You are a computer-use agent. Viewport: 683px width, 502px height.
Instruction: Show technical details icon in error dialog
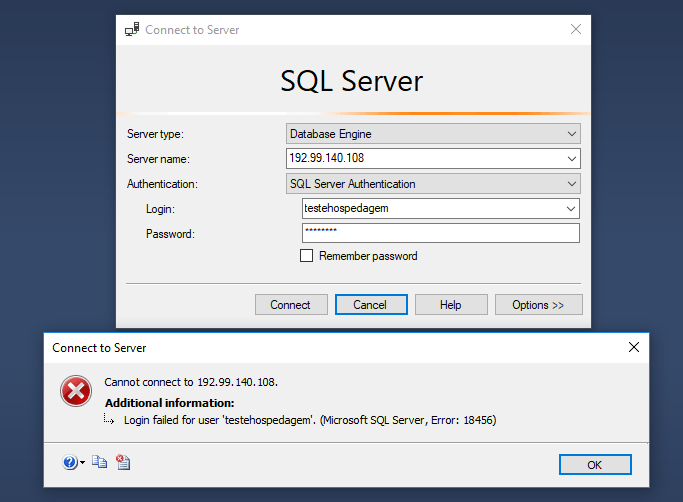pyautogui.click(x=123, y=462)
